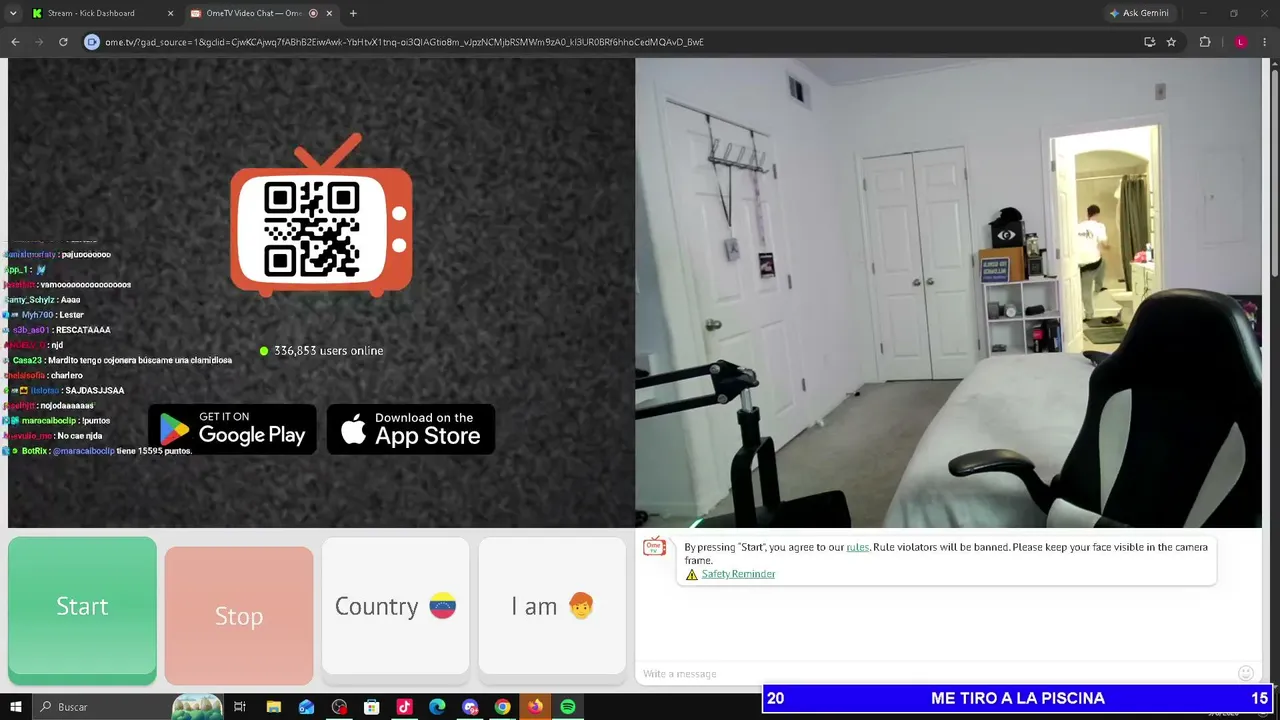Viewport: 1280px width, 720px height.
Task: Click the OmeTV avatar beside the rules notice
Action: (654, 546)
